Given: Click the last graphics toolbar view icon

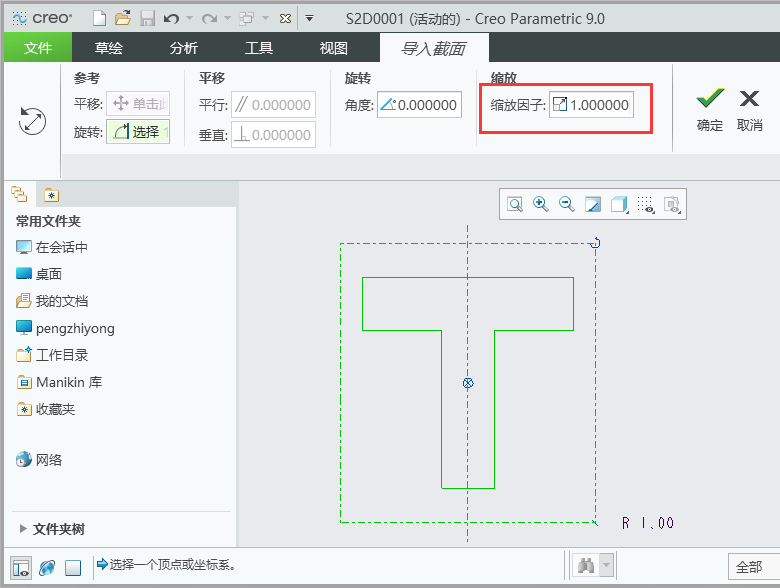Looking at the screenshot, I should pos(672,204).
